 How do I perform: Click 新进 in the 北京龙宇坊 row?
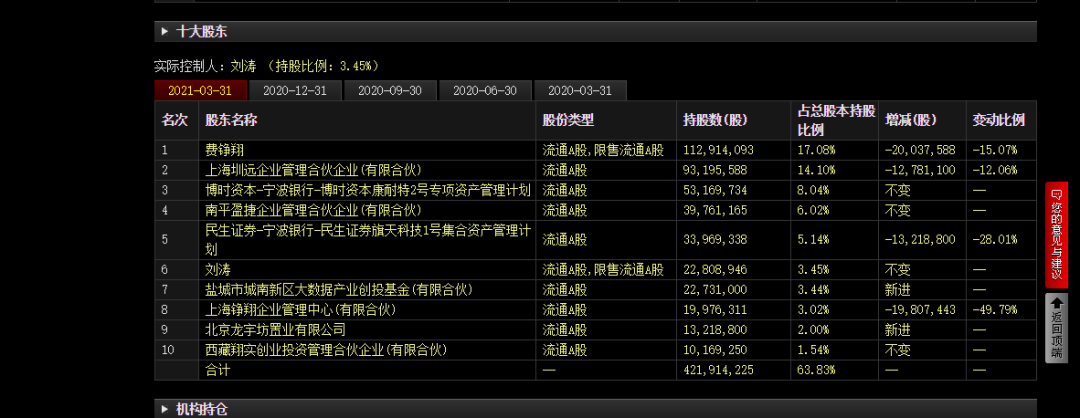(897, 330)
